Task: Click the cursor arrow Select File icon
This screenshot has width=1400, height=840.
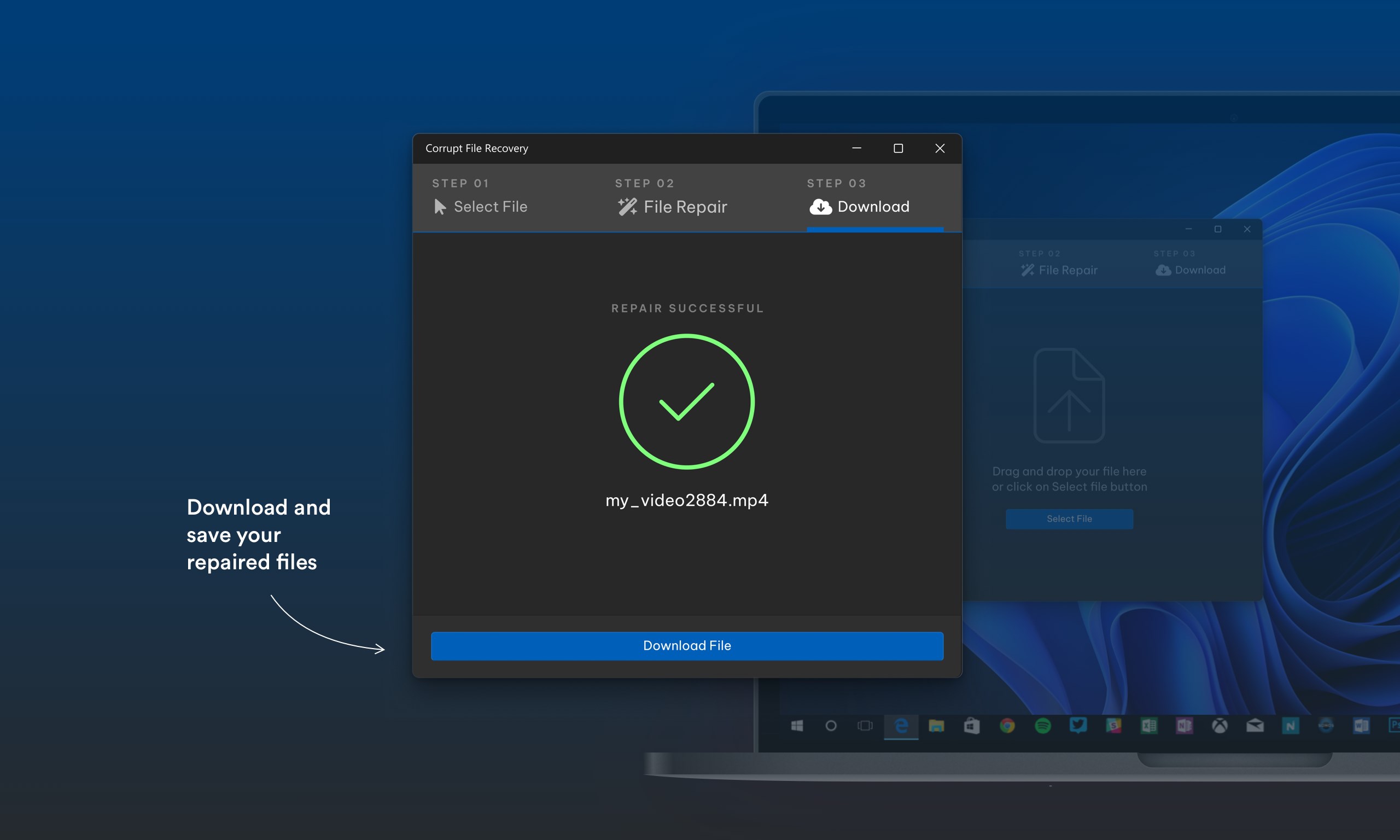Action: coord(440,207)
